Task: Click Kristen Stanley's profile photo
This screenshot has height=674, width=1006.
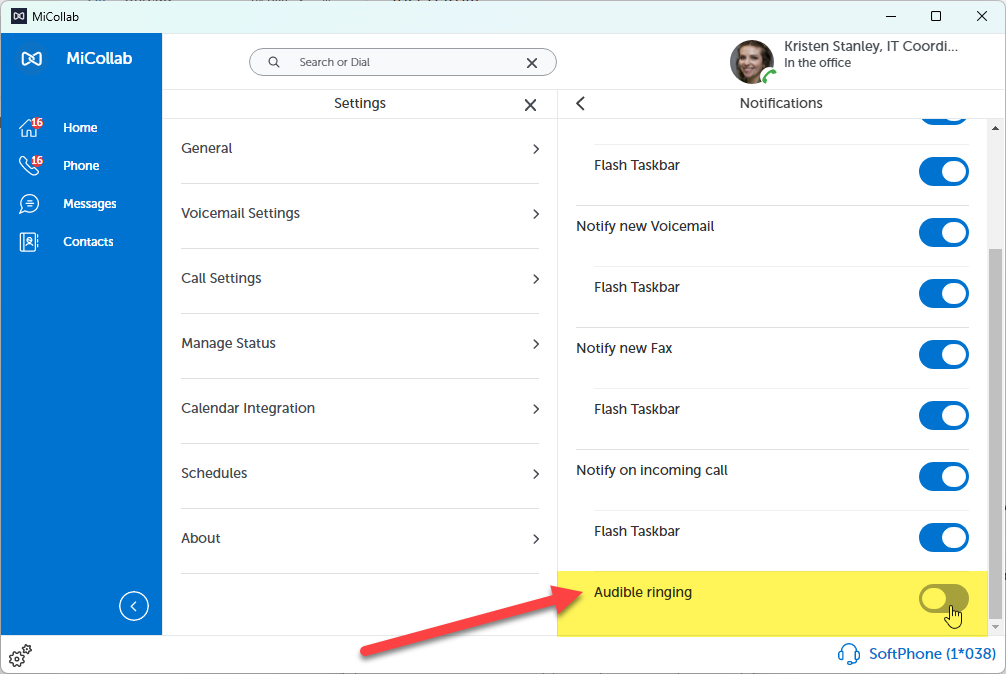Action: click(x=752, y=62)
